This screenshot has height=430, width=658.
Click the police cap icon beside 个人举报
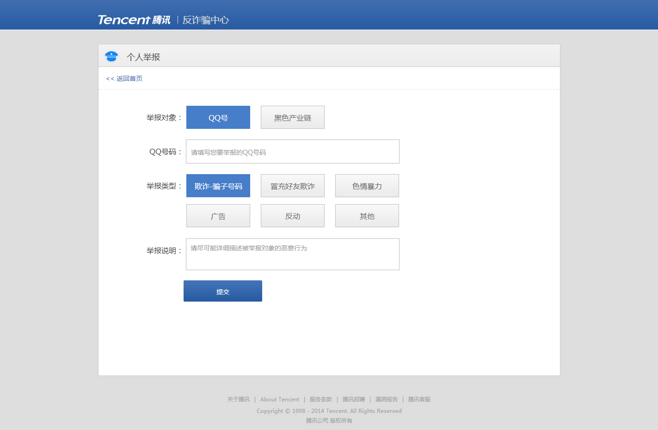[111, 57]
